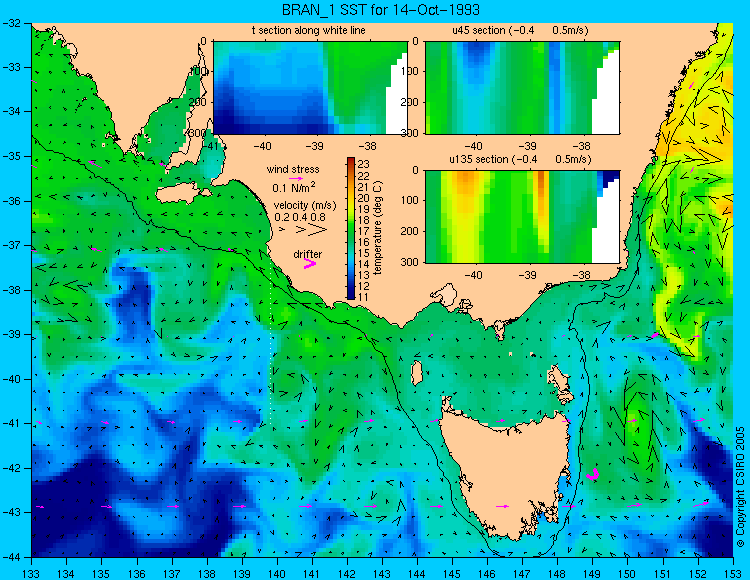This screenshot has height=580, width=750.
Task: Click latitude label "-37" on left axis
Action: [x=11, y=245]
